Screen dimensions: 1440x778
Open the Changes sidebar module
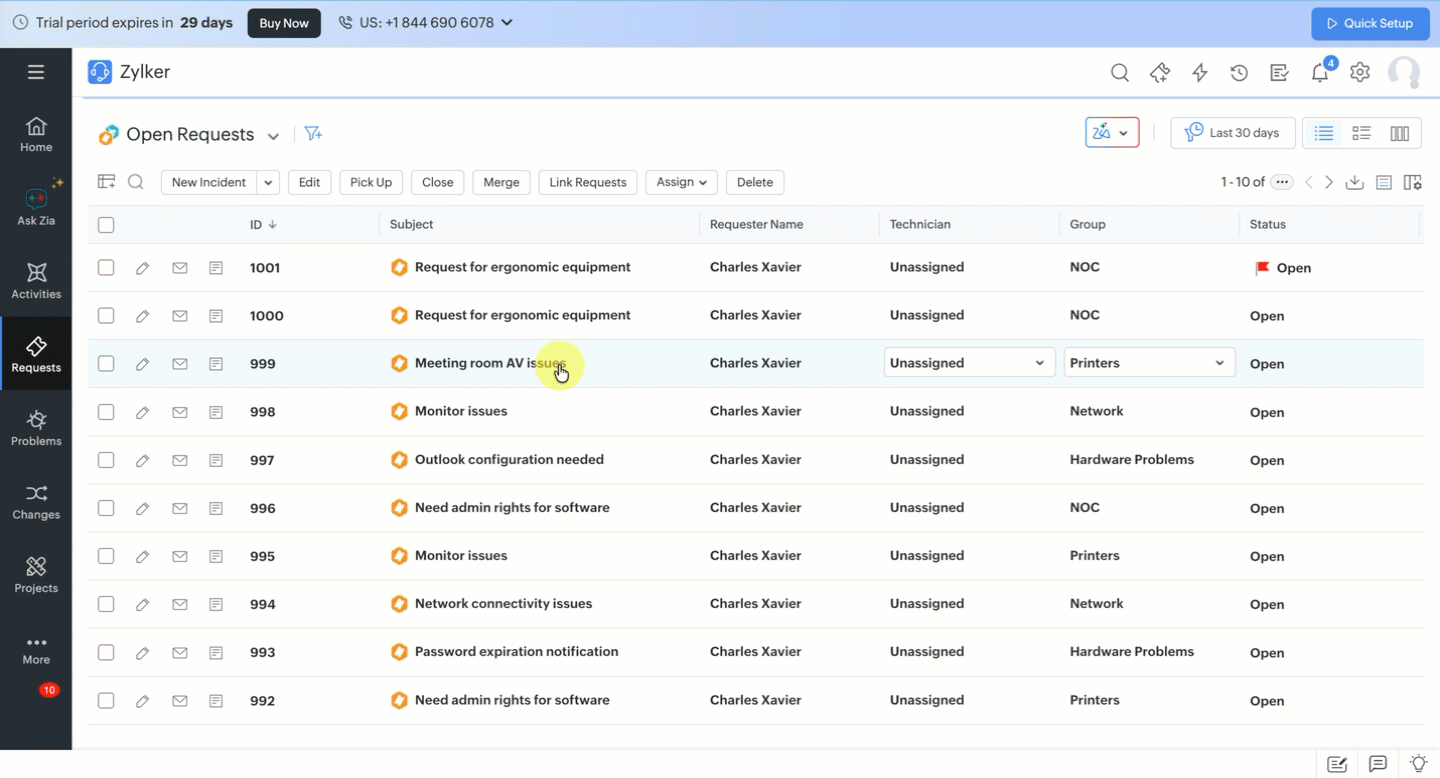coord(36,501)
